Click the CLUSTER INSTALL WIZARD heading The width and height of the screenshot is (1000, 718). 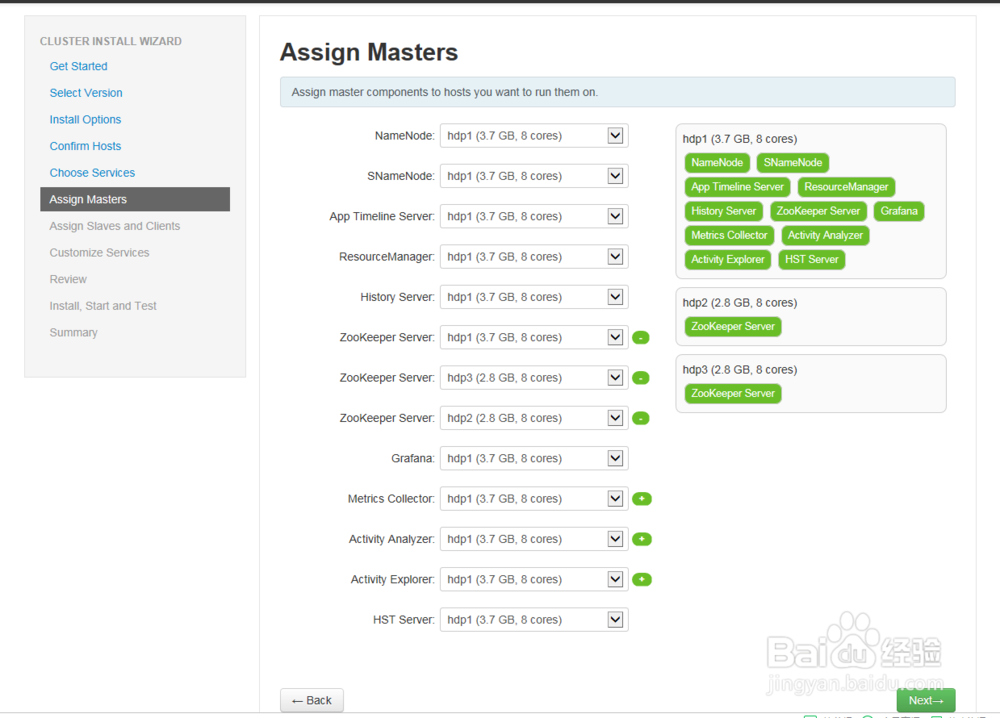(111, 41)
